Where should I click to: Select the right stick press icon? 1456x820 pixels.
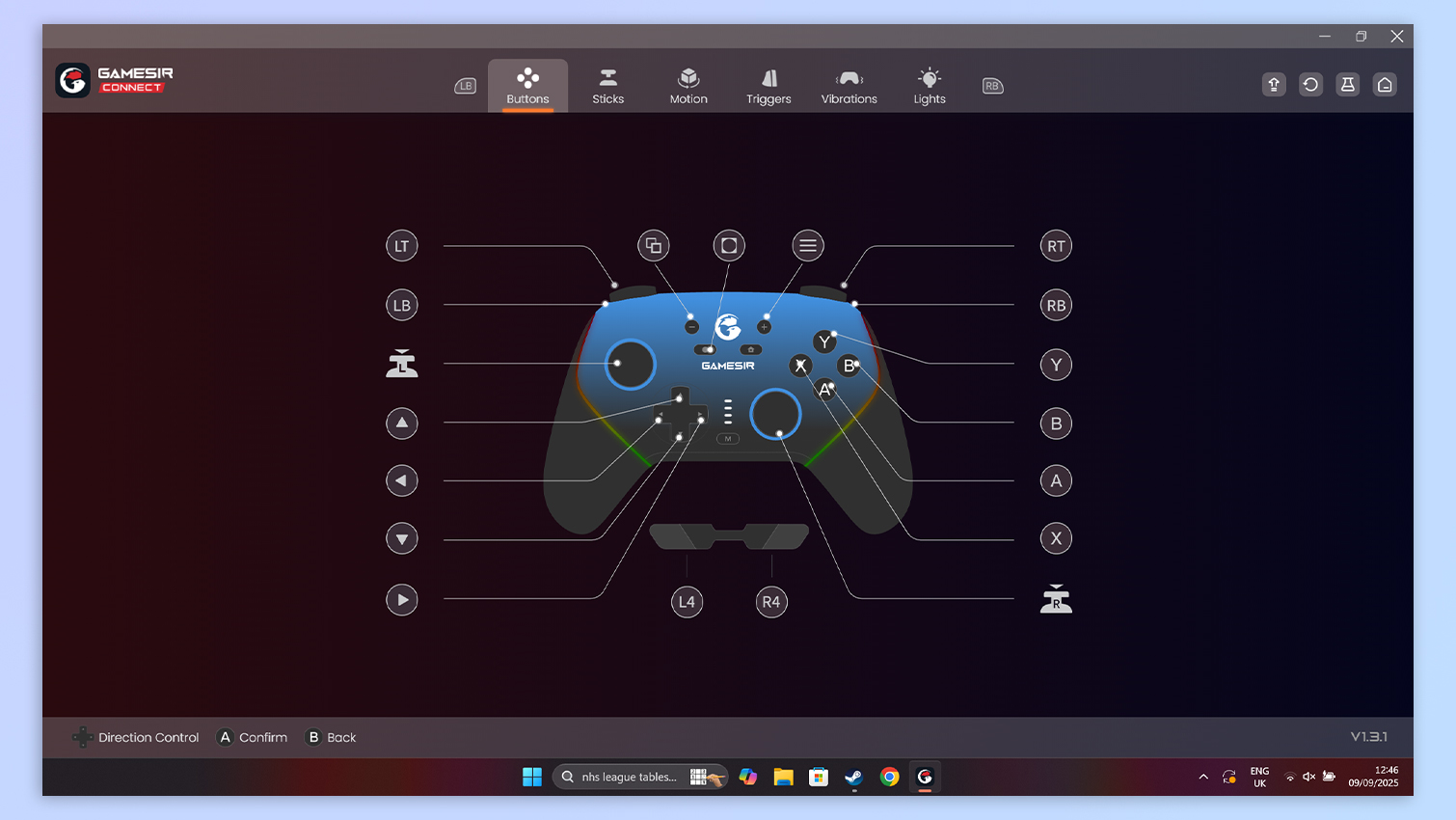1056,599
